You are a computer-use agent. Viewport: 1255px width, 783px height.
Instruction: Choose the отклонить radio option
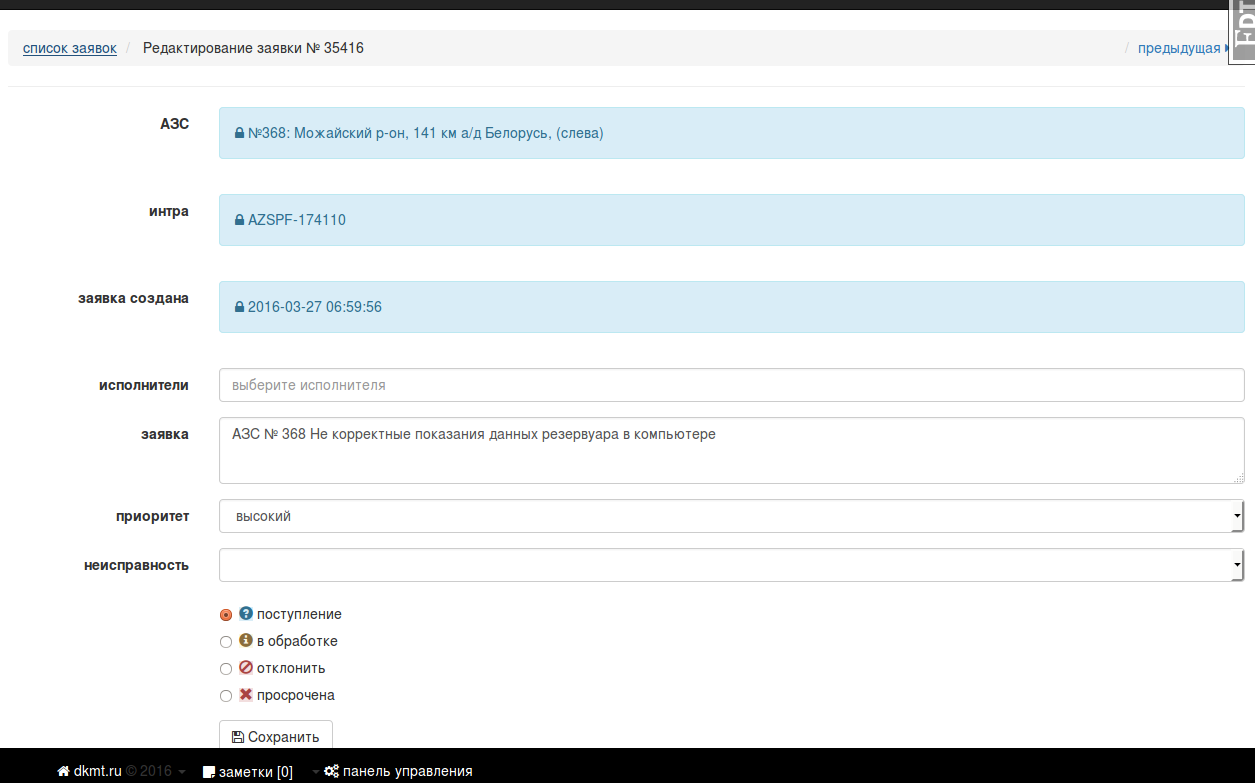pyautogui.click(x=226, y=669)
